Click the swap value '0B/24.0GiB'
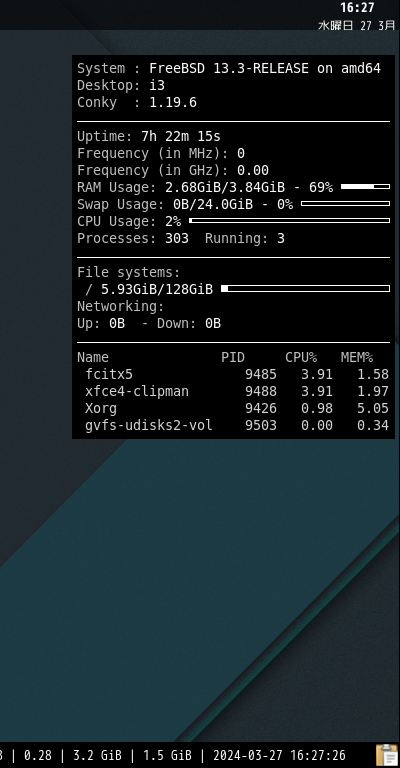This screenshot has width=400, height=768. (x=213, y=204)
